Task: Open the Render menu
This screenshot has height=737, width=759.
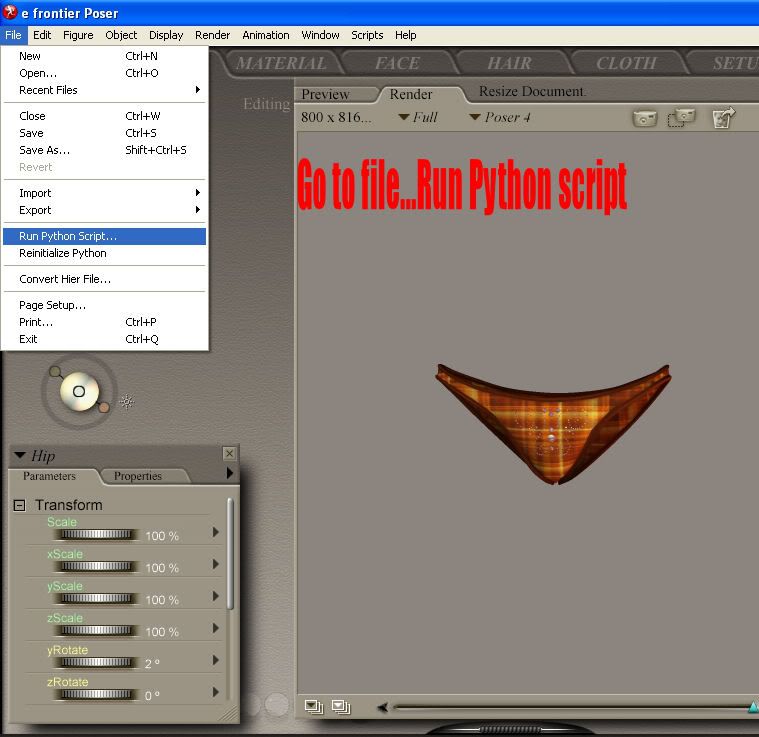Action: click(x=213, y=35)
